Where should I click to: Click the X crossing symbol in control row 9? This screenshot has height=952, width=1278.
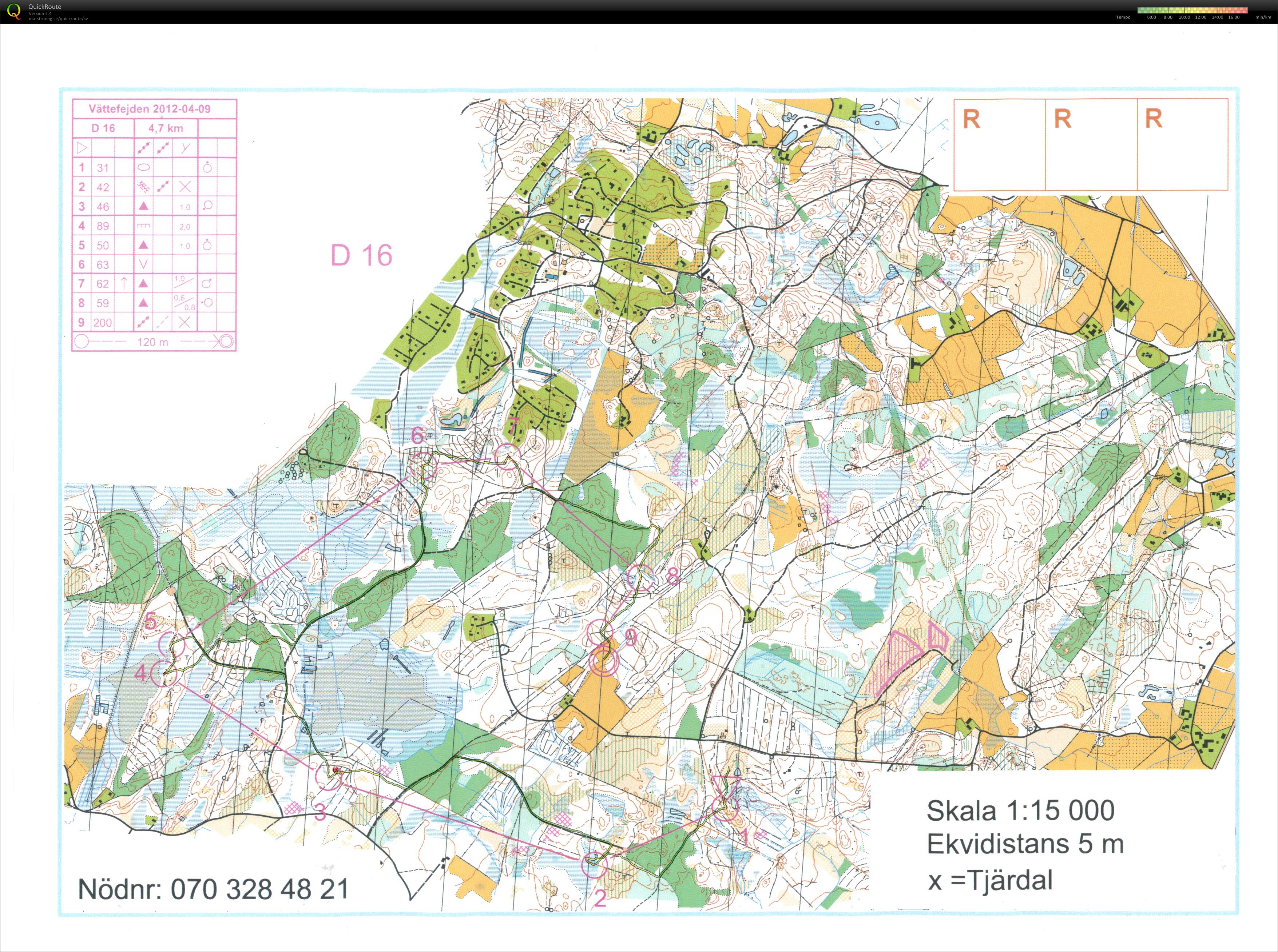(184, 322)
